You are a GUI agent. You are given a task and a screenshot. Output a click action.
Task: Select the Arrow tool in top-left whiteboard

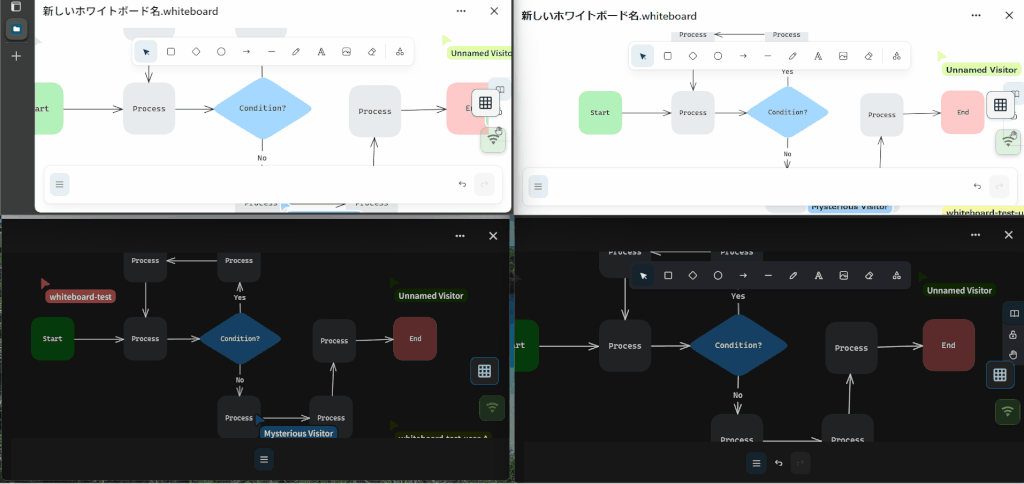pos(246,52)
